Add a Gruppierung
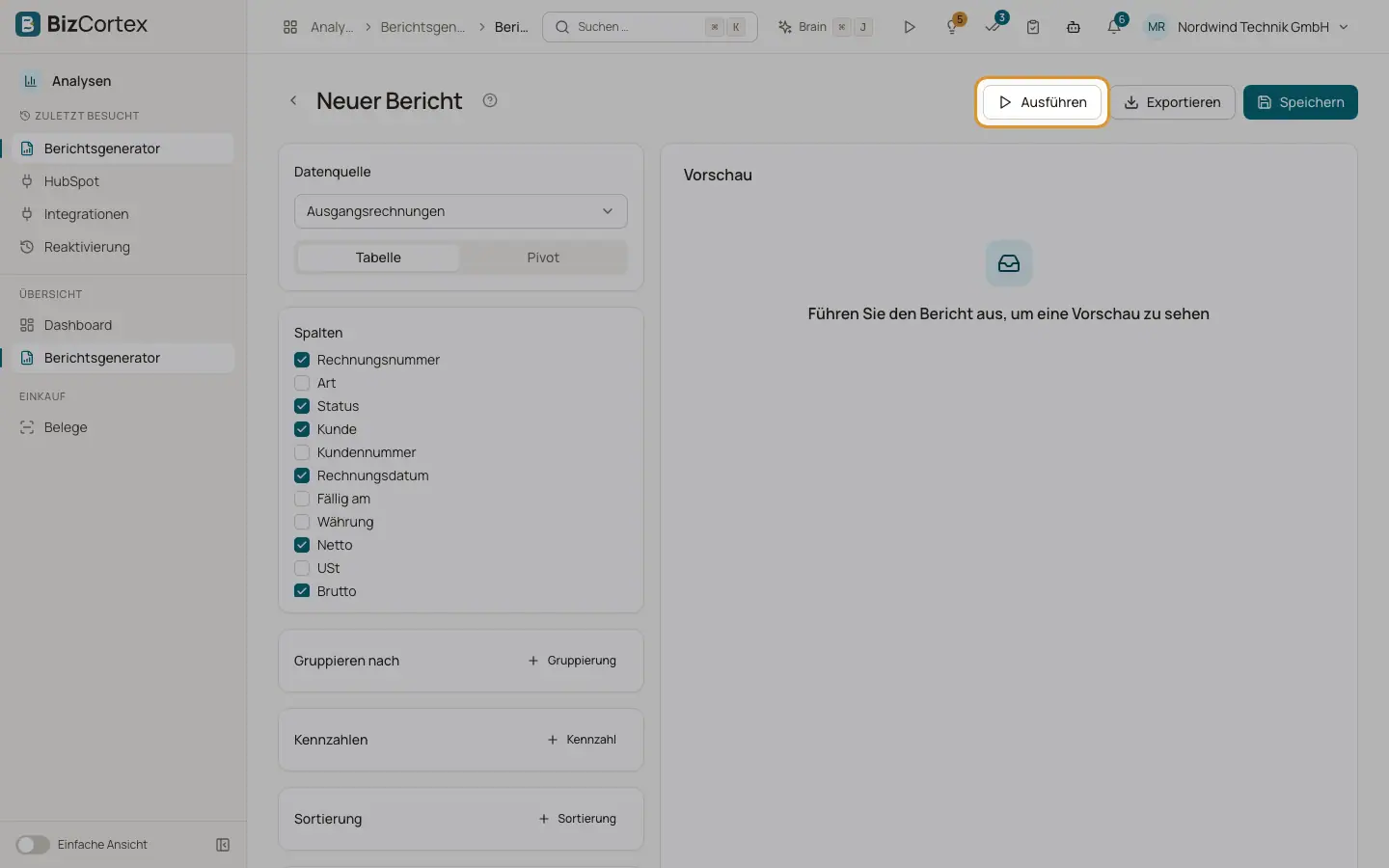 (572, 661)
